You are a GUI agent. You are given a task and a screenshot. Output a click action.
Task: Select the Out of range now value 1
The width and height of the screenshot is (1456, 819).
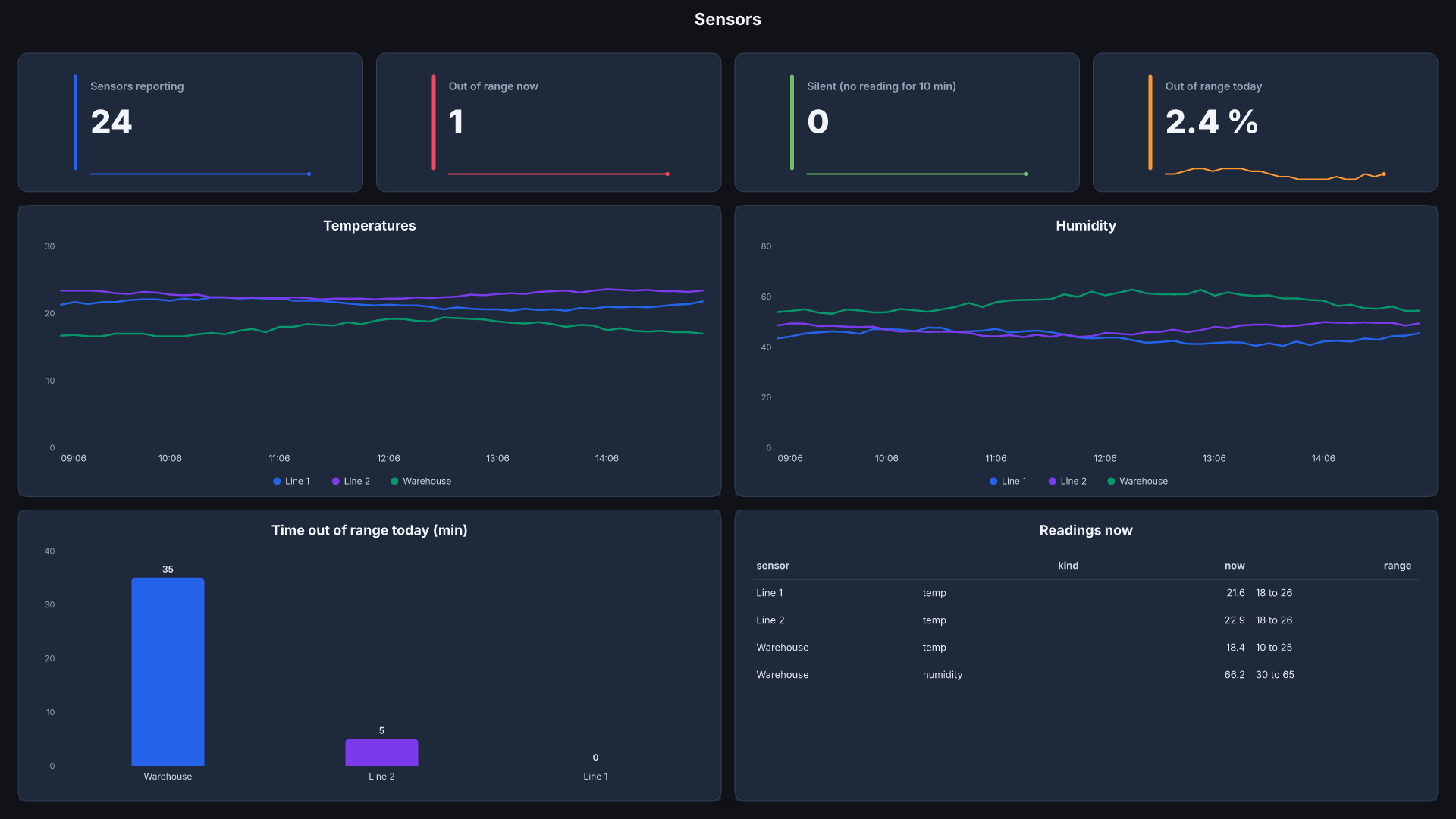pyautogui.click(x=457, y=122)
